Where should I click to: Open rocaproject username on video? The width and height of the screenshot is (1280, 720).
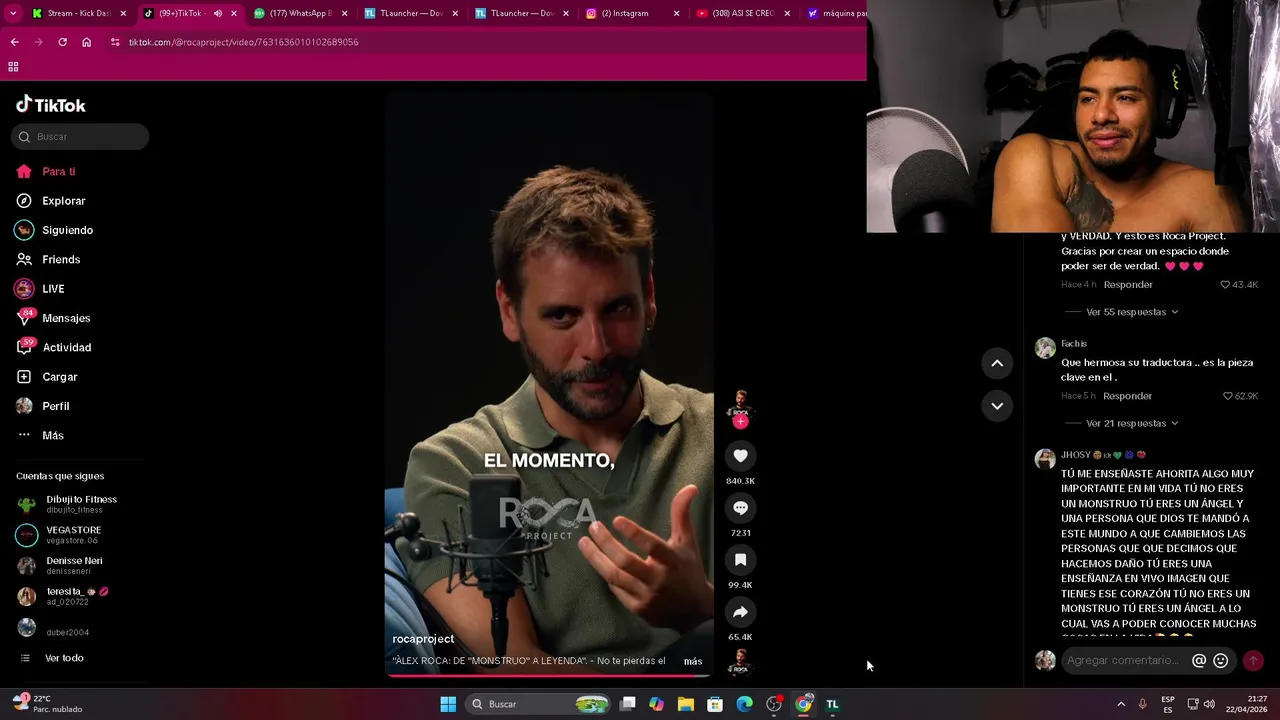tap(423, 639)
